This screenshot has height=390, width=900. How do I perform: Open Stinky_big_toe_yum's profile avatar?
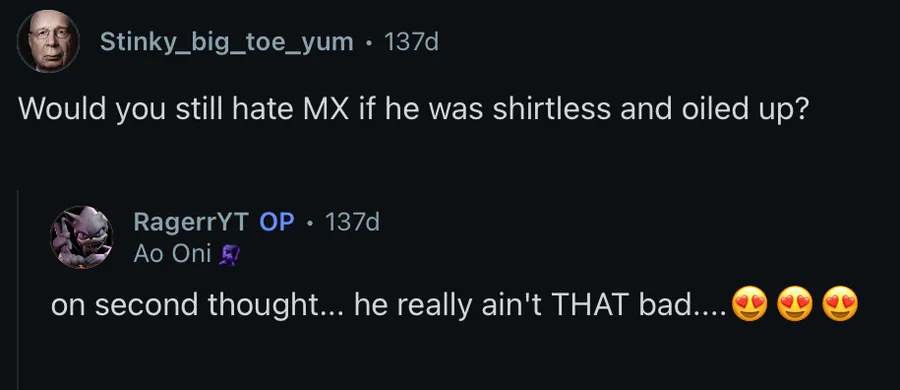click(x=48, y=41)
